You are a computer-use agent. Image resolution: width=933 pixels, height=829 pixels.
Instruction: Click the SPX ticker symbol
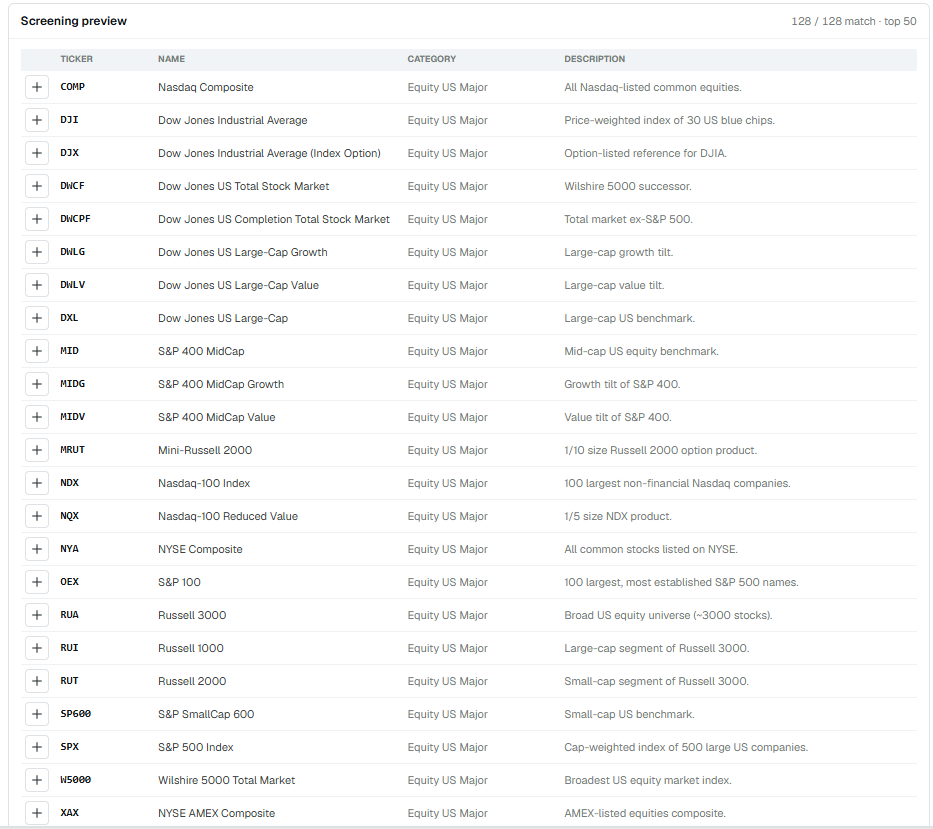70,747
